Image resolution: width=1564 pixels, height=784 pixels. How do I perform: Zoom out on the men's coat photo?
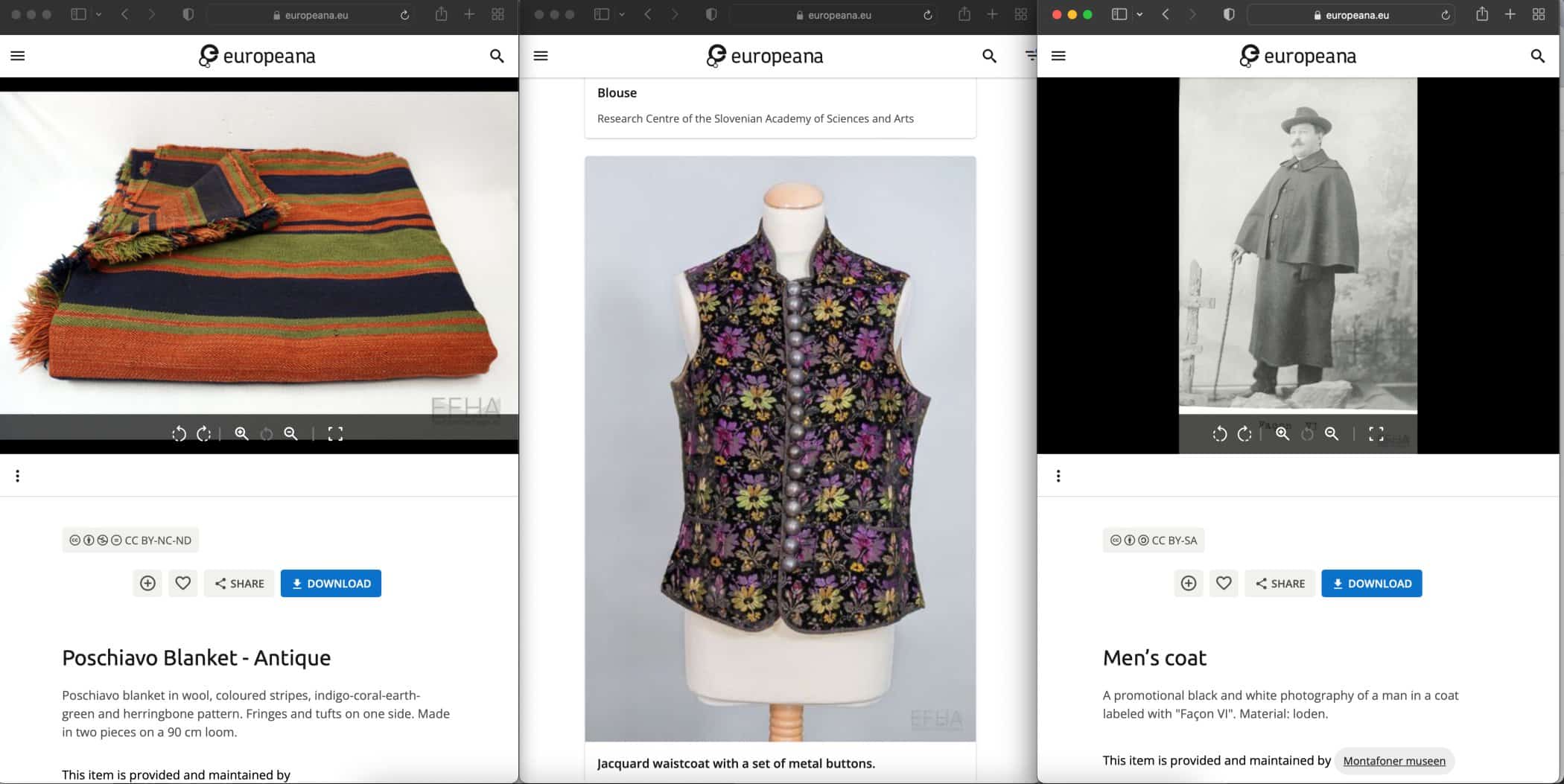point(1332,434)
